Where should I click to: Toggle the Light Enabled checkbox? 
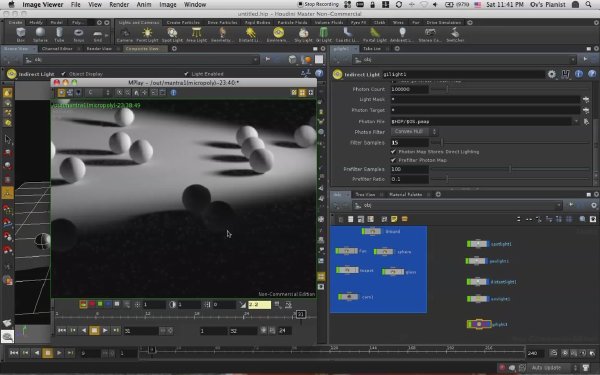[x=186, y=74]
